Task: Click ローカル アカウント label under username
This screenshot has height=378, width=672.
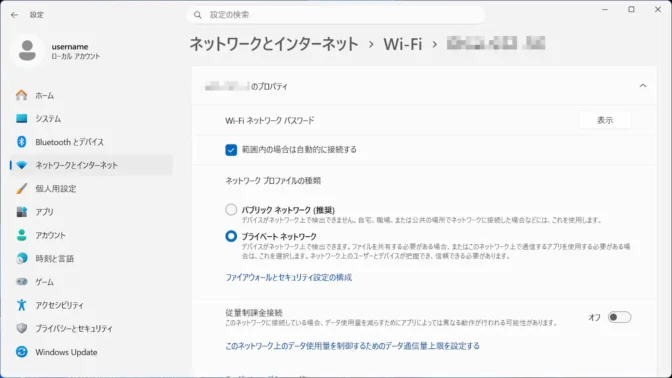Action: 75,56
